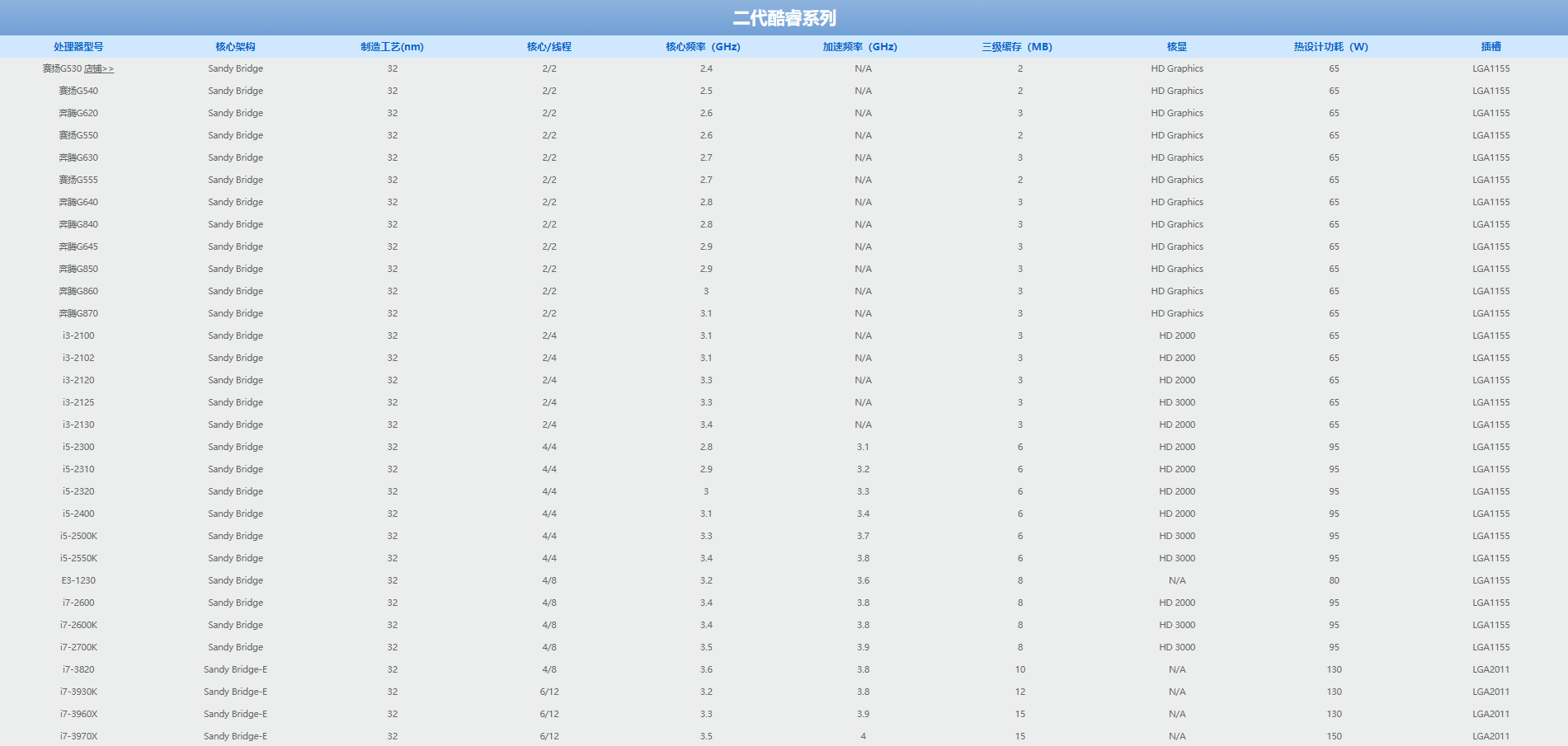The height and width of the screenshot is (746, 1568).
Task: Click the 制造工艺(nm) column header
Action: [x=392, y=47]
